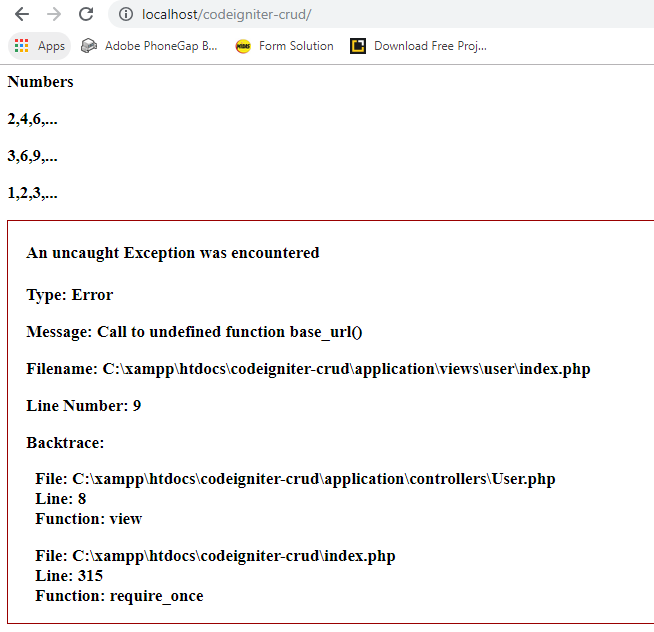Reload the page with the refresh icon
654x632 pixels.
click(86, 14)
